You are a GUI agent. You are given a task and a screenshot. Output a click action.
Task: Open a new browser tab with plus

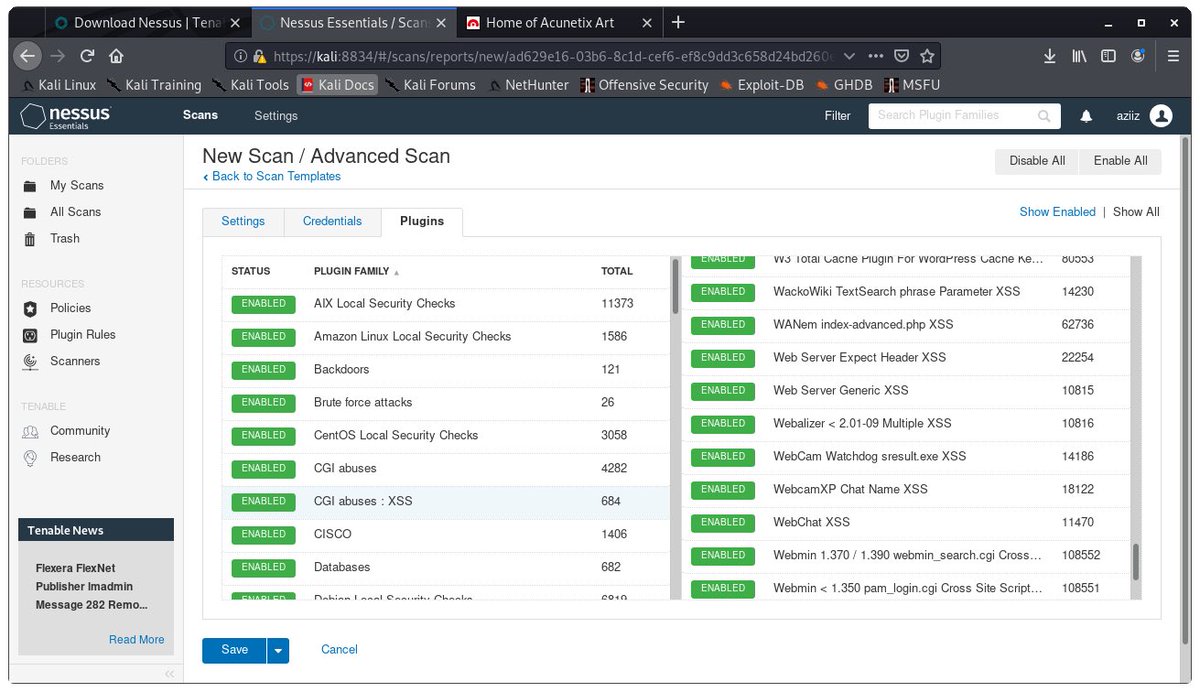[678, 22]
